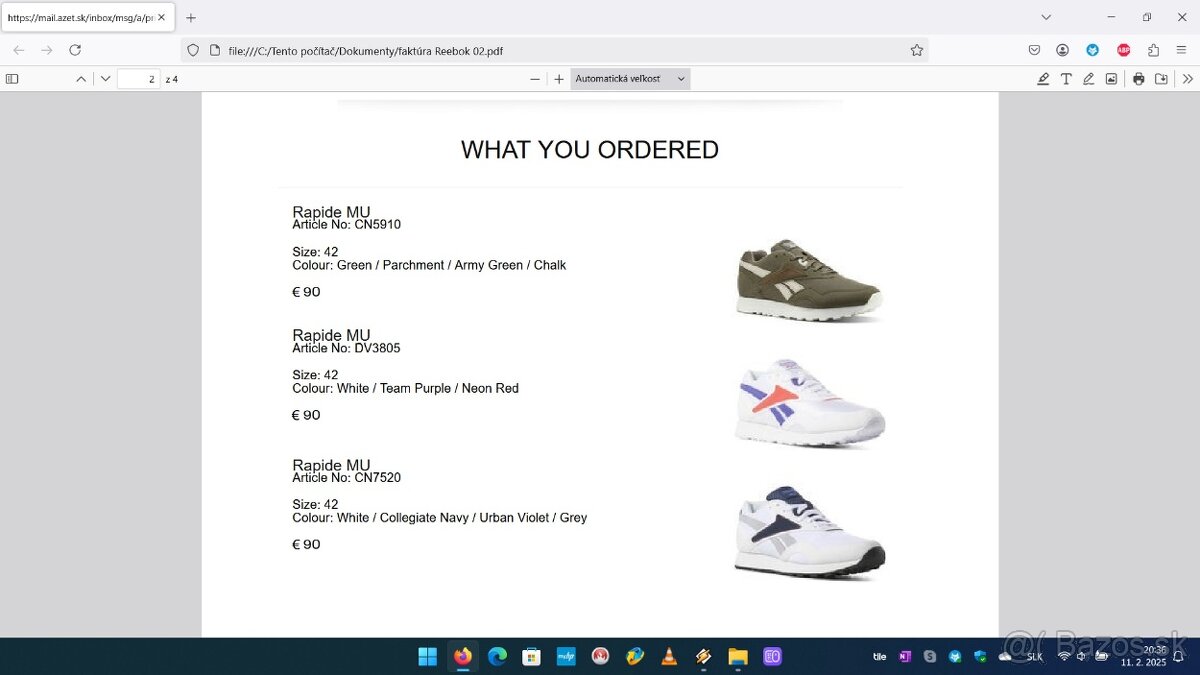Open the Firefox account icon
The height and width of the screenshot is (675, 1200).
point(1062,50)
